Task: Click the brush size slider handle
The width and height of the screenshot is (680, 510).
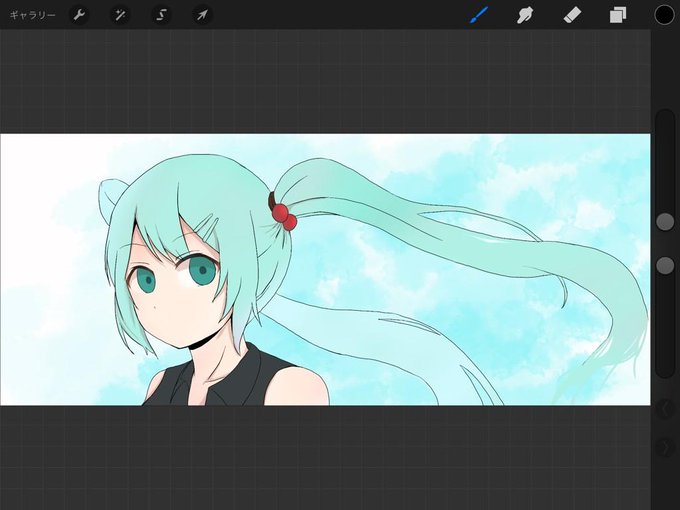Action: tap(665, 222)
